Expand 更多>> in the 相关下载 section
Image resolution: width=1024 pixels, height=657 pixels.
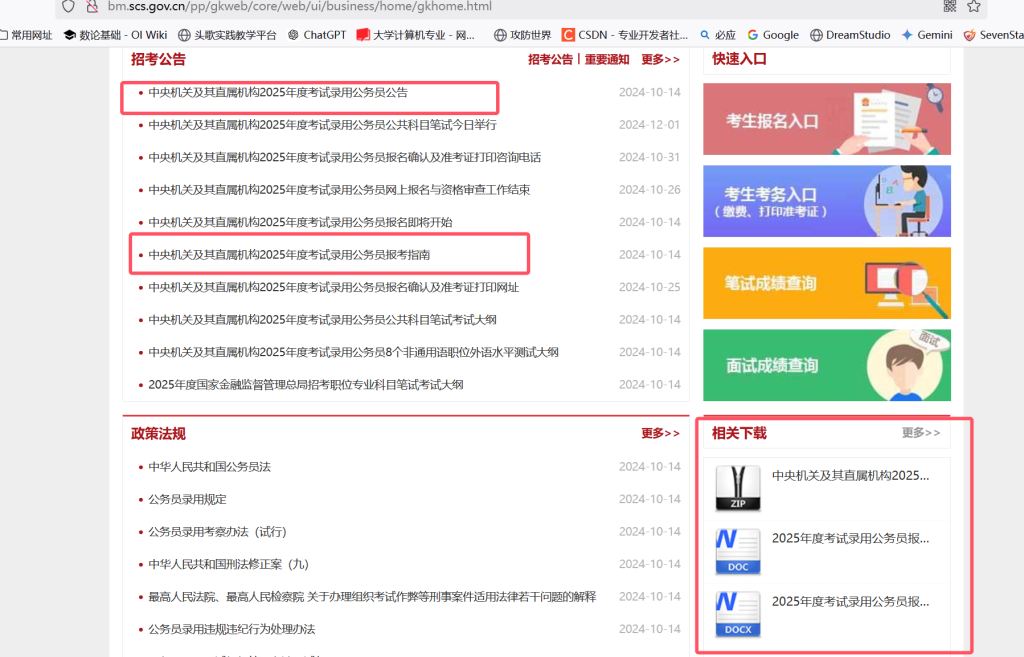[921, 432]
